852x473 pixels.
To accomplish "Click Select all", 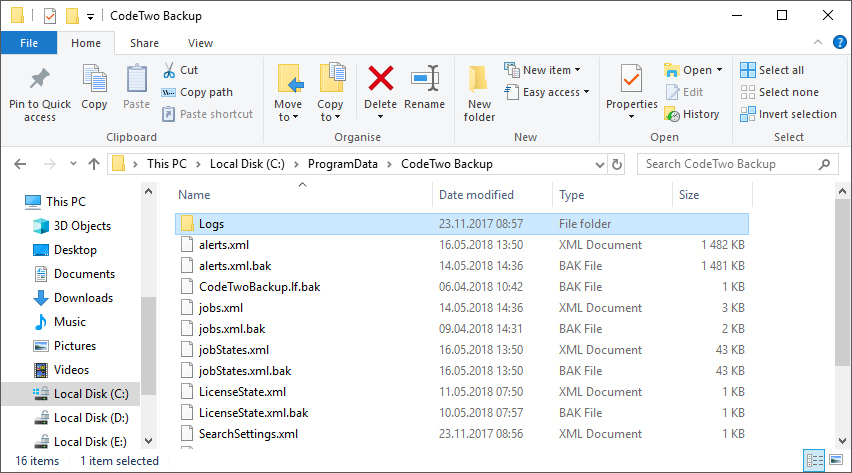I will (x=772, y=70).
